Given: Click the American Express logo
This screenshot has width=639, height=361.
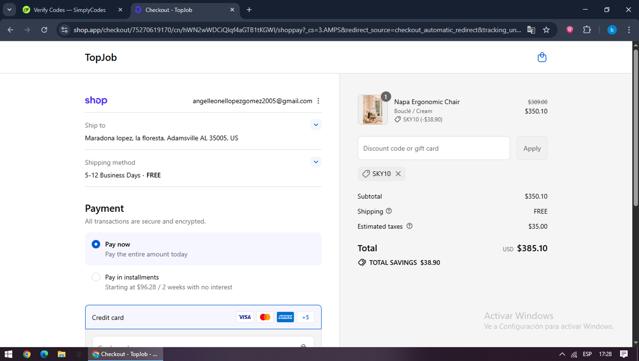Looking at the screenshot, I should tap(285, 317).
